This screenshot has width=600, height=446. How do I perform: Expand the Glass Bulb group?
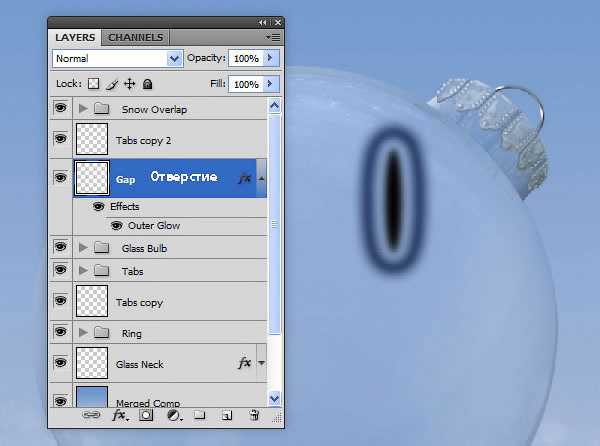click(83, 247)
